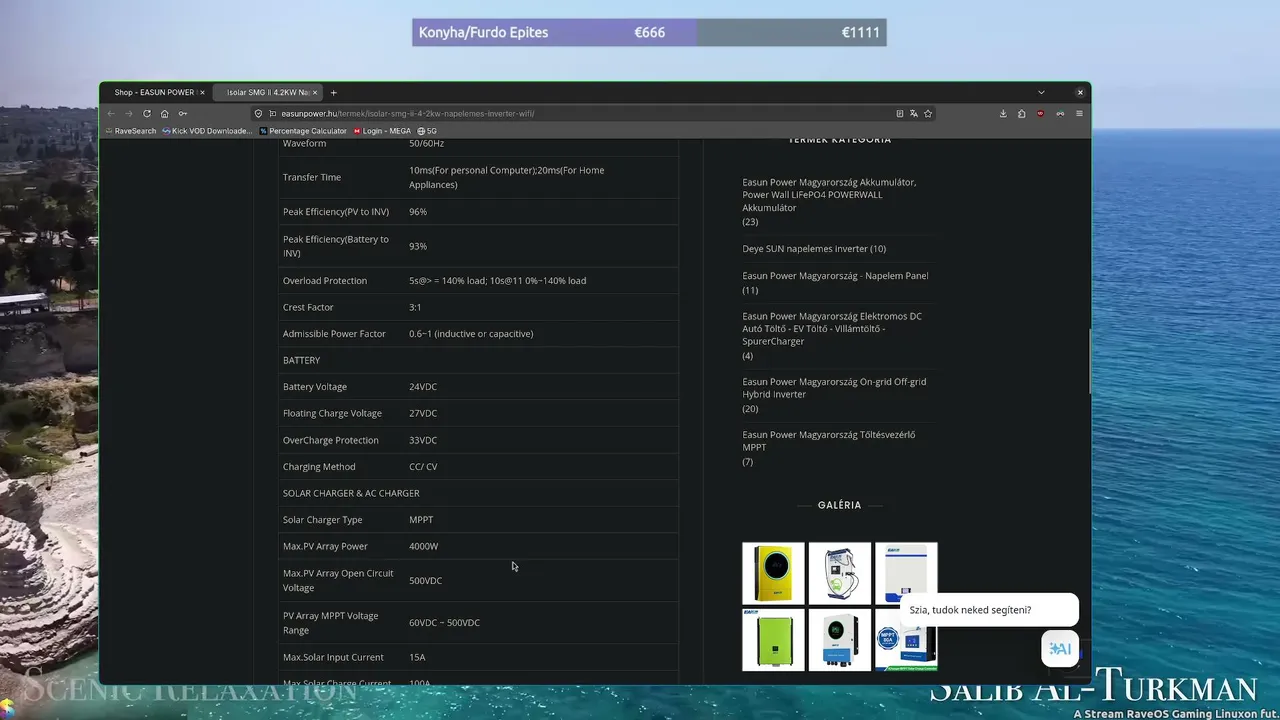Open the Elektromos DC Autó Töltő category
The image size is (1280, 720).
[832, 329]
